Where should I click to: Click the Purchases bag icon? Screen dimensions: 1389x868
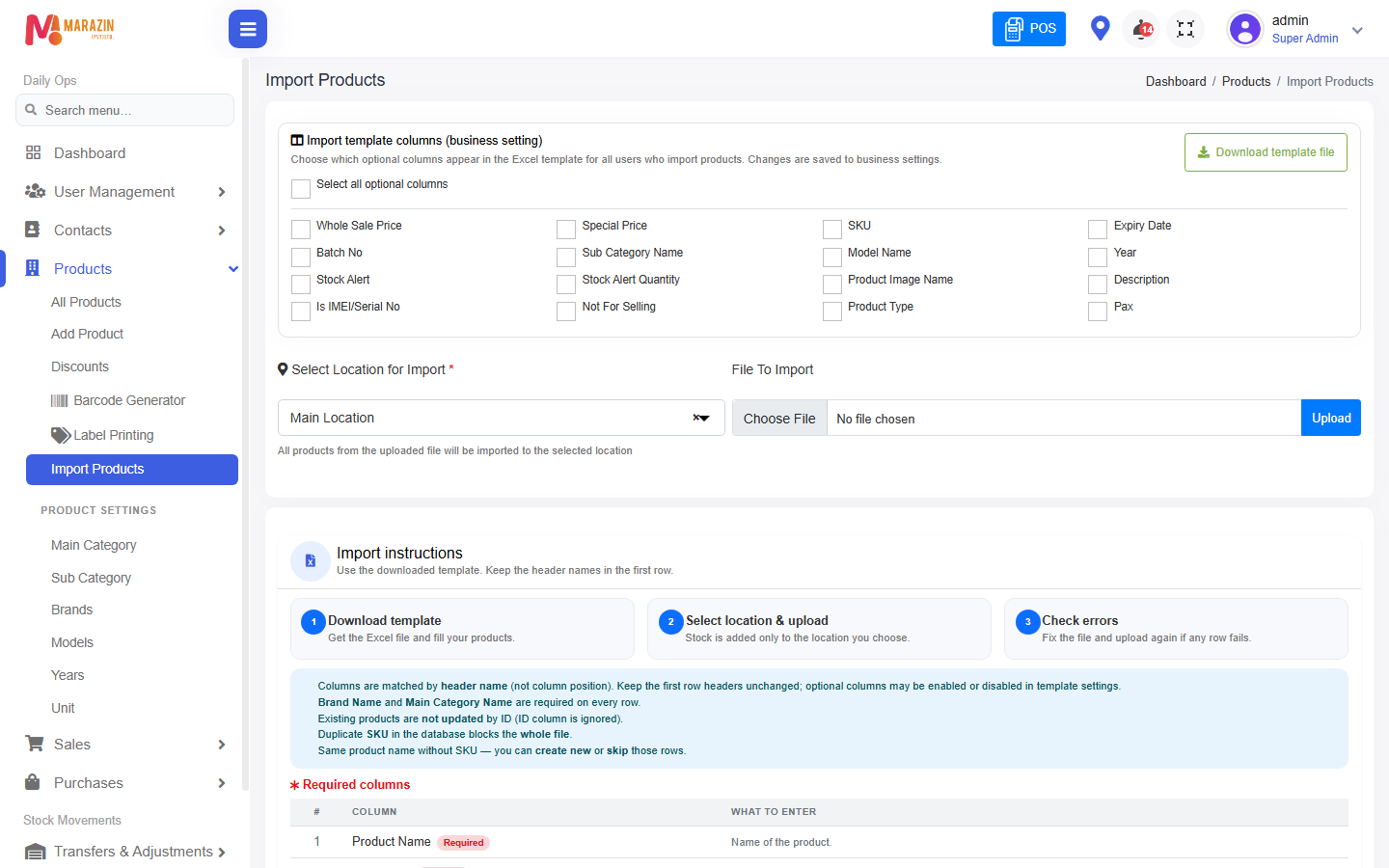coord(33,782)
